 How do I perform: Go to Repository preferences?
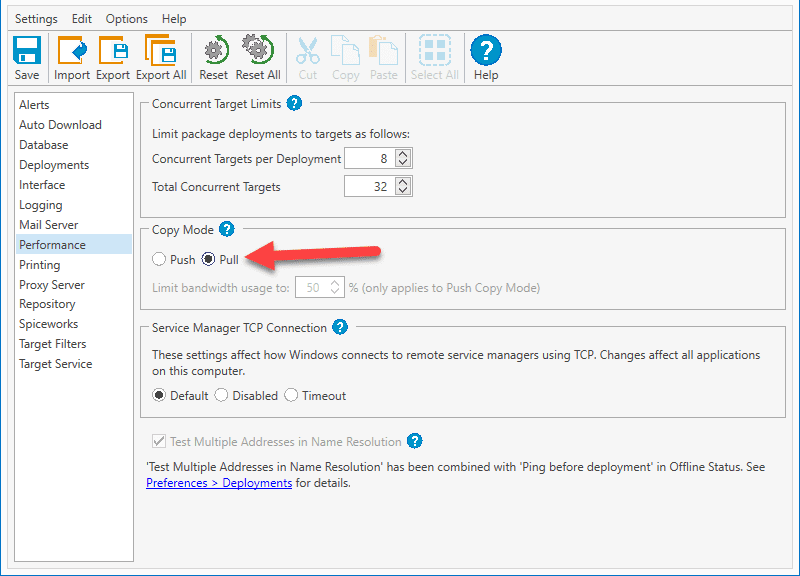click(73, 304)
